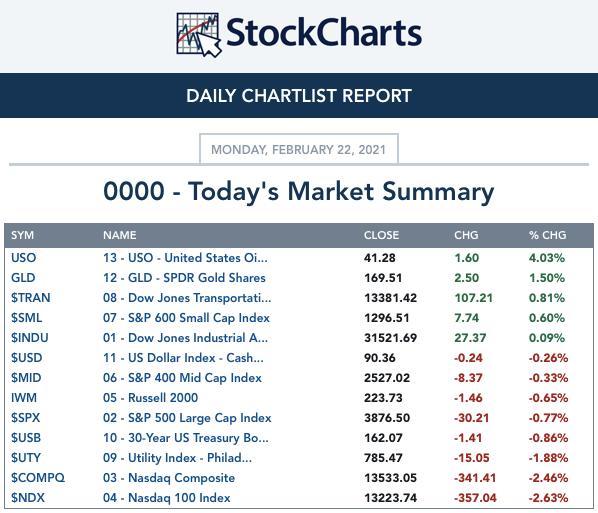The image size is (598, 513).
Task: Open 07 - S&P 600 Small Cap Index
Action: point(186,318)
